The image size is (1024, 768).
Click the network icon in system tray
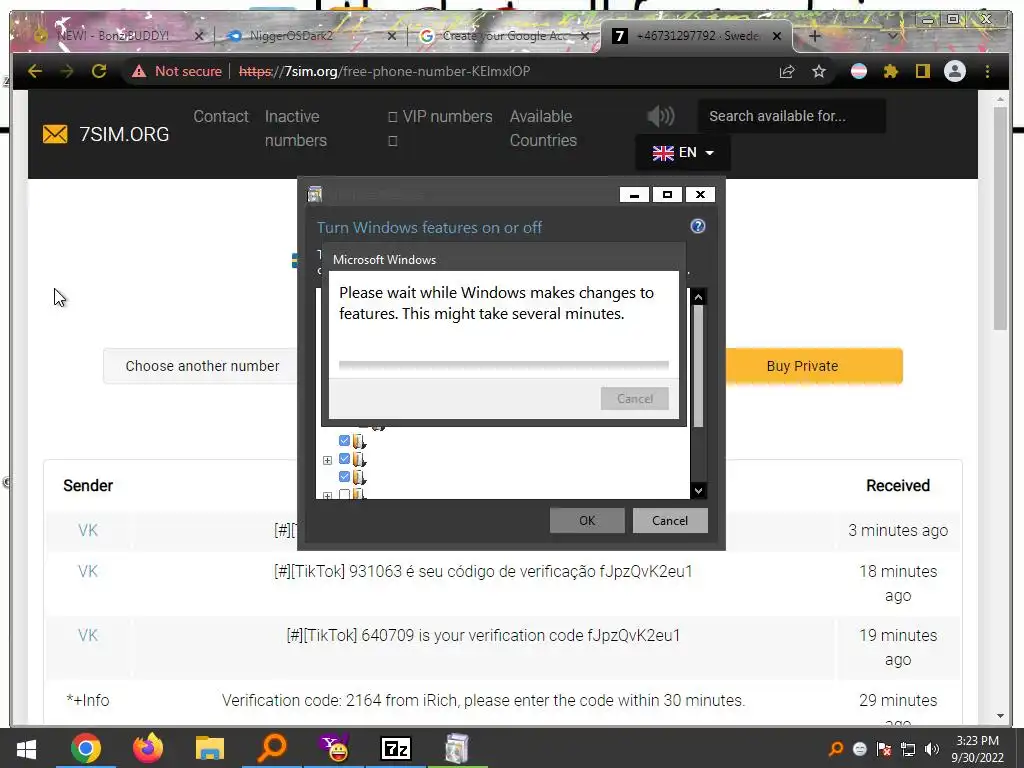coord(908,749)
